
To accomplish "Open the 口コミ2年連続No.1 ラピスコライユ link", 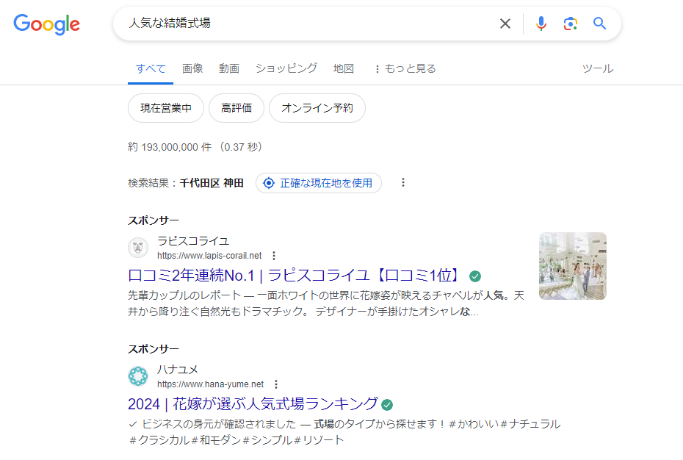I will coord(294,276).
